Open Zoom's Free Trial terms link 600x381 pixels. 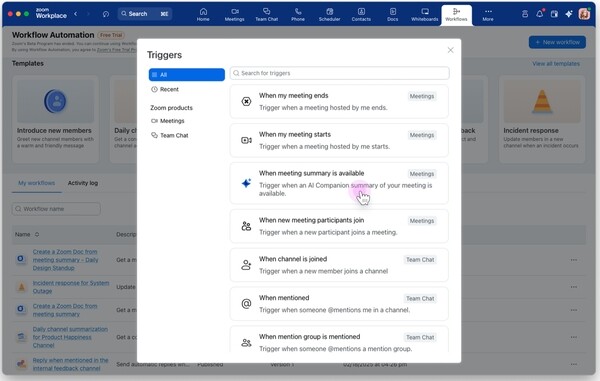click(x=117, y=50)
